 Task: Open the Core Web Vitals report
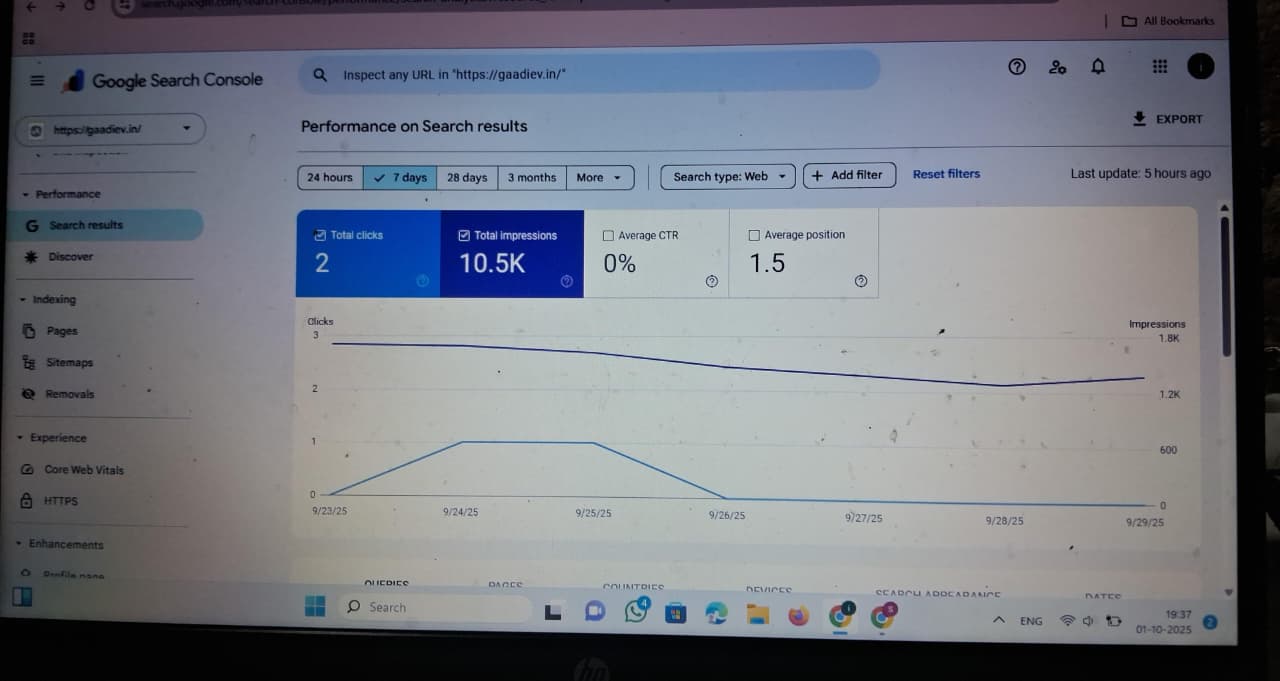point(83,470)
